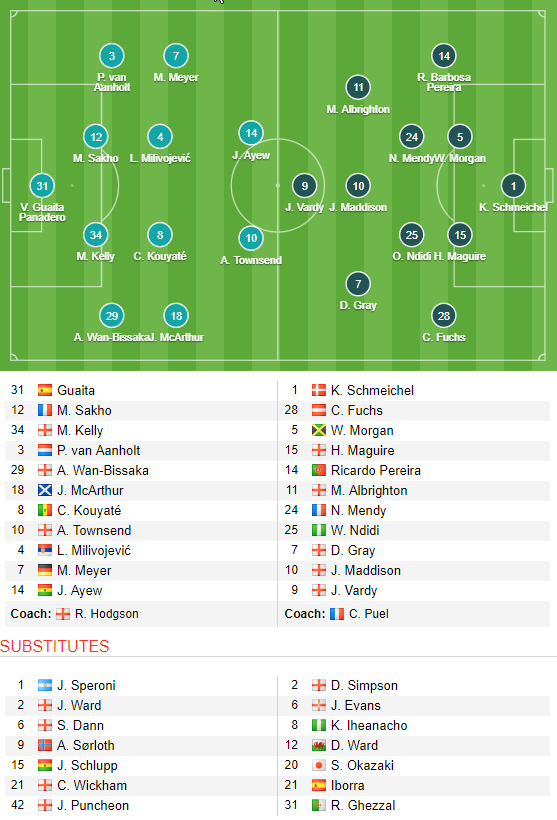Image resolution: width=557 pixels, height=820 pixels.
Task: Click J. Vardy's number 9 pitch marker
Action: tap(304, 186)
